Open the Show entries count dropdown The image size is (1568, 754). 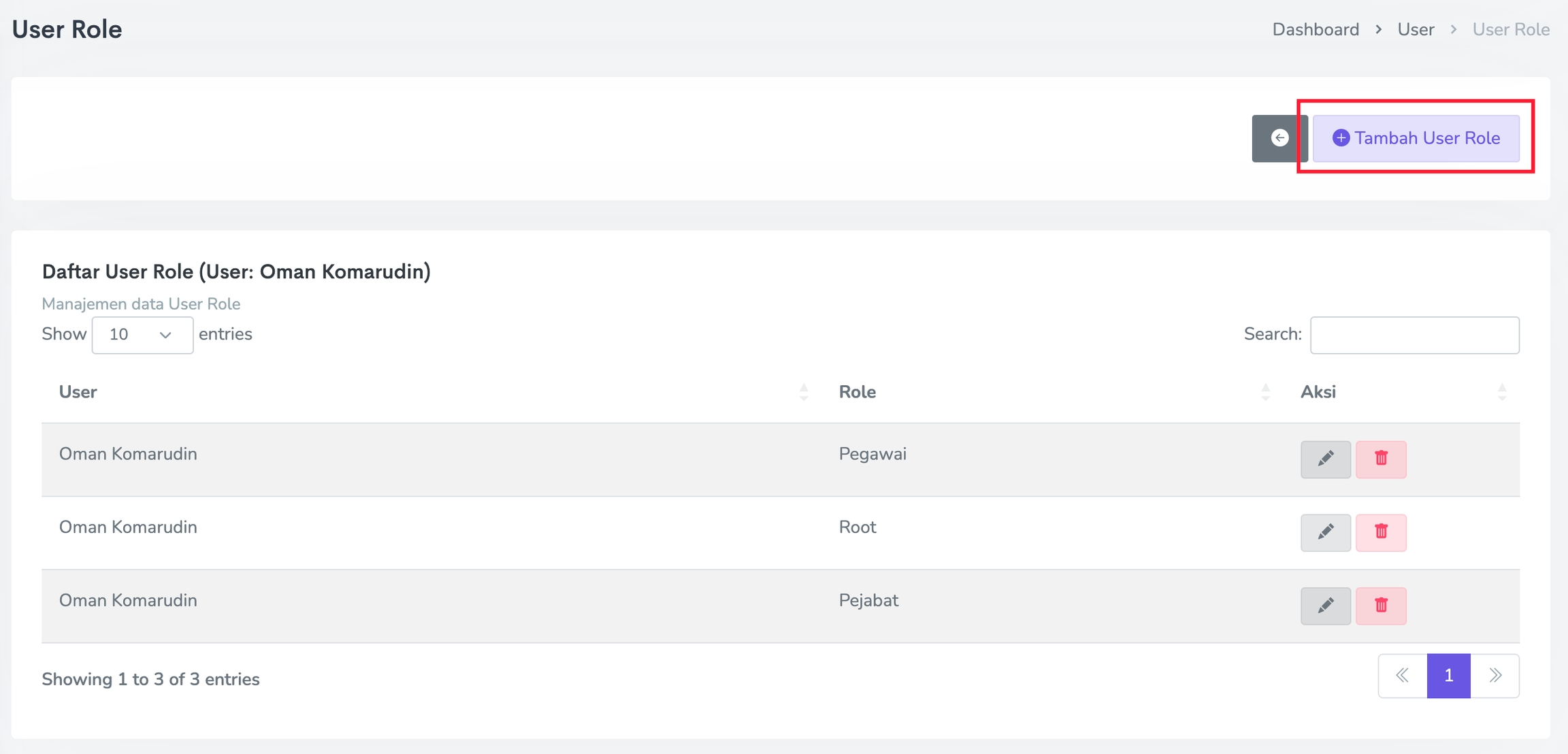coord(142,335)
